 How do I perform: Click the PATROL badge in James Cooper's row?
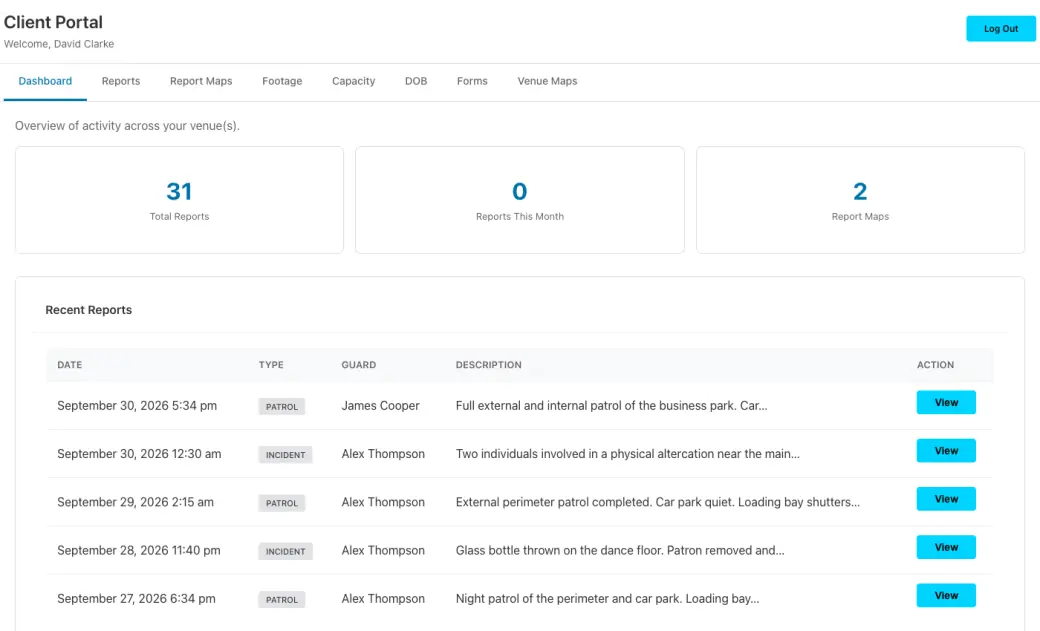point(282,407)
